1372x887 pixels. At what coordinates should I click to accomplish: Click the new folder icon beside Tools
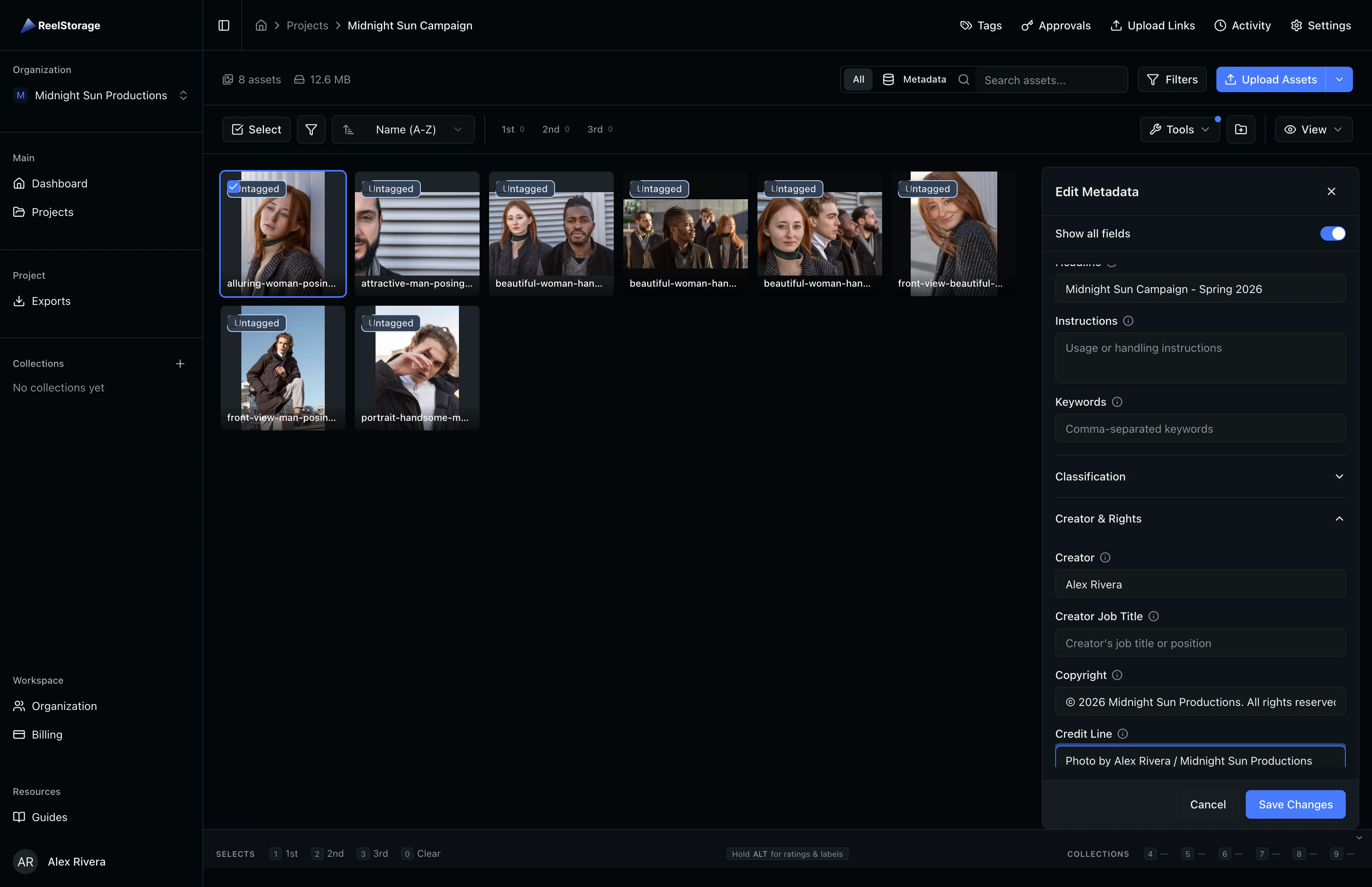pyautogui.click(x=1241, y=129)
